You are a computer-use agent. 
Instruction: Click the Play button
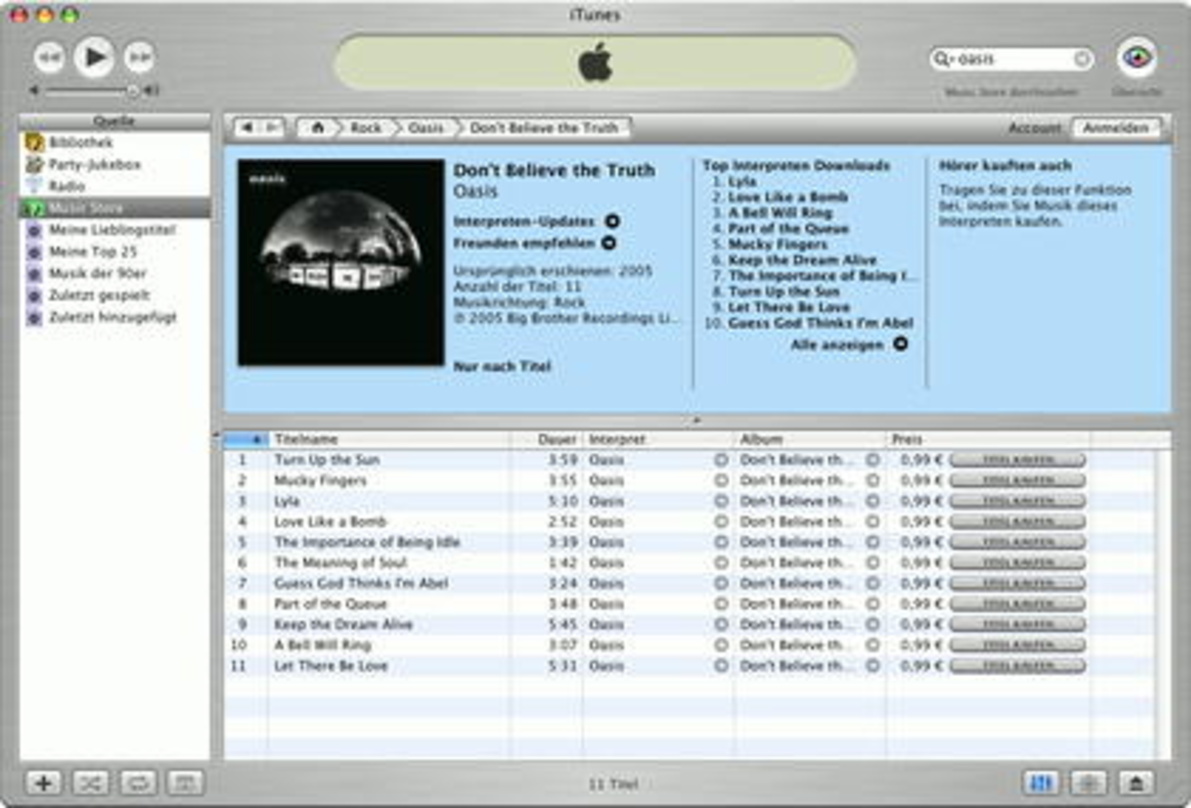94,57
